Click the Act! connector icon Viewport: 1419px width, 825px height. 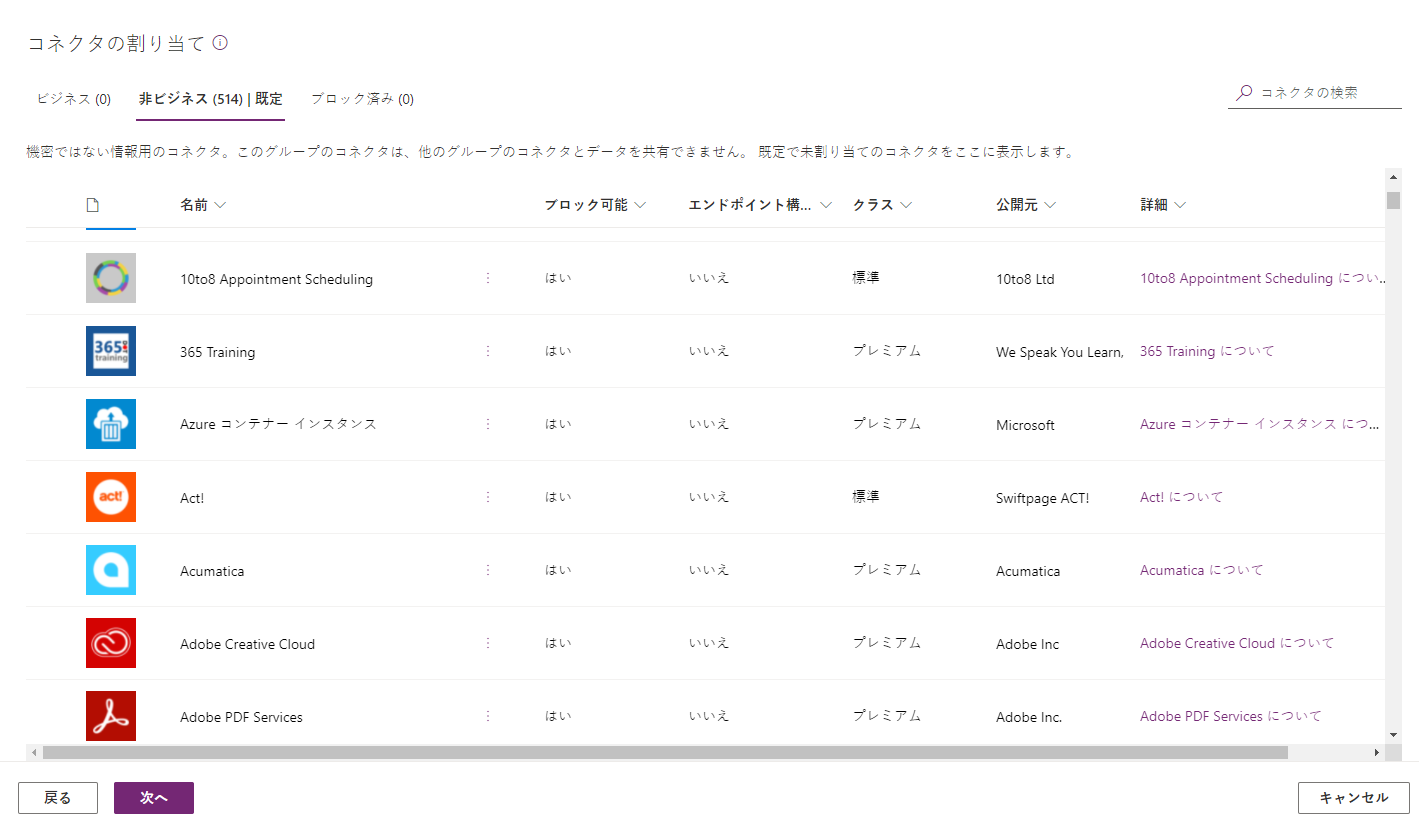pos(111,497)
